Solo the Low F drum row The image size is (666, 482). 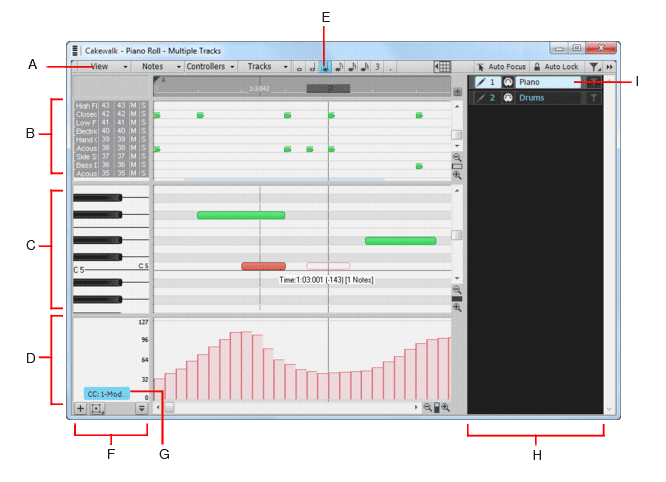tap(144, 123)
